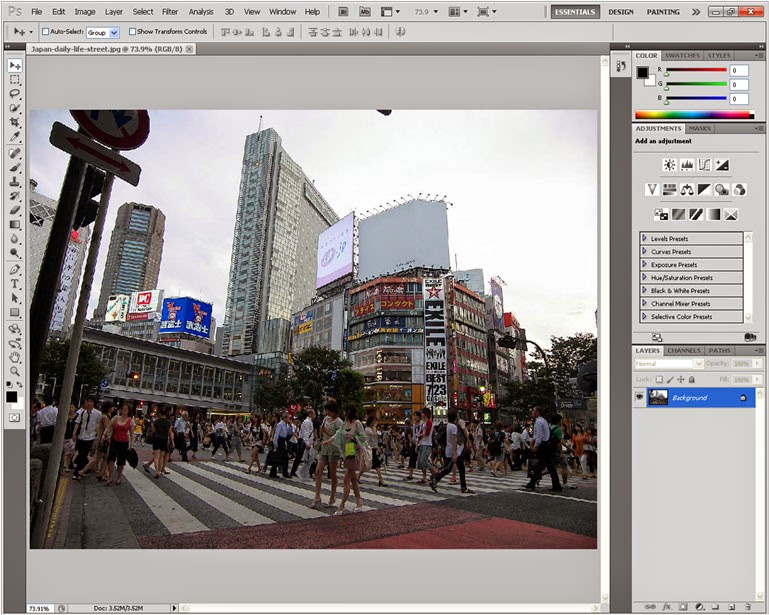The width and height of the screenshot is (769, 615).
Task: Open the Image menu
Action: 85,12
